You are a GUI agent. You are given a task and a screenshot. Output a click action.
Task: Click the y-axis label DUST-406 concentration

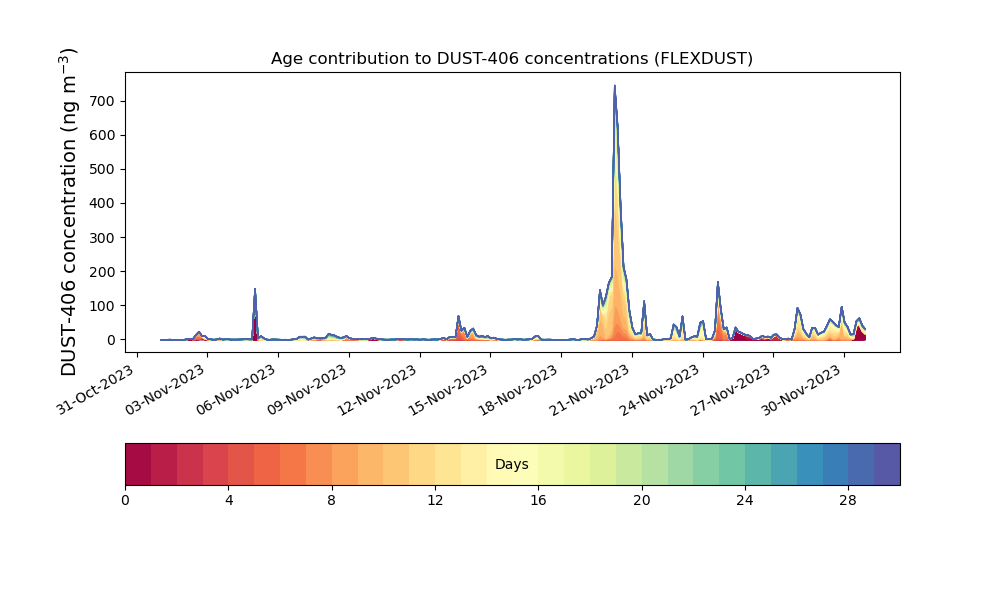[x=68, y=212]
